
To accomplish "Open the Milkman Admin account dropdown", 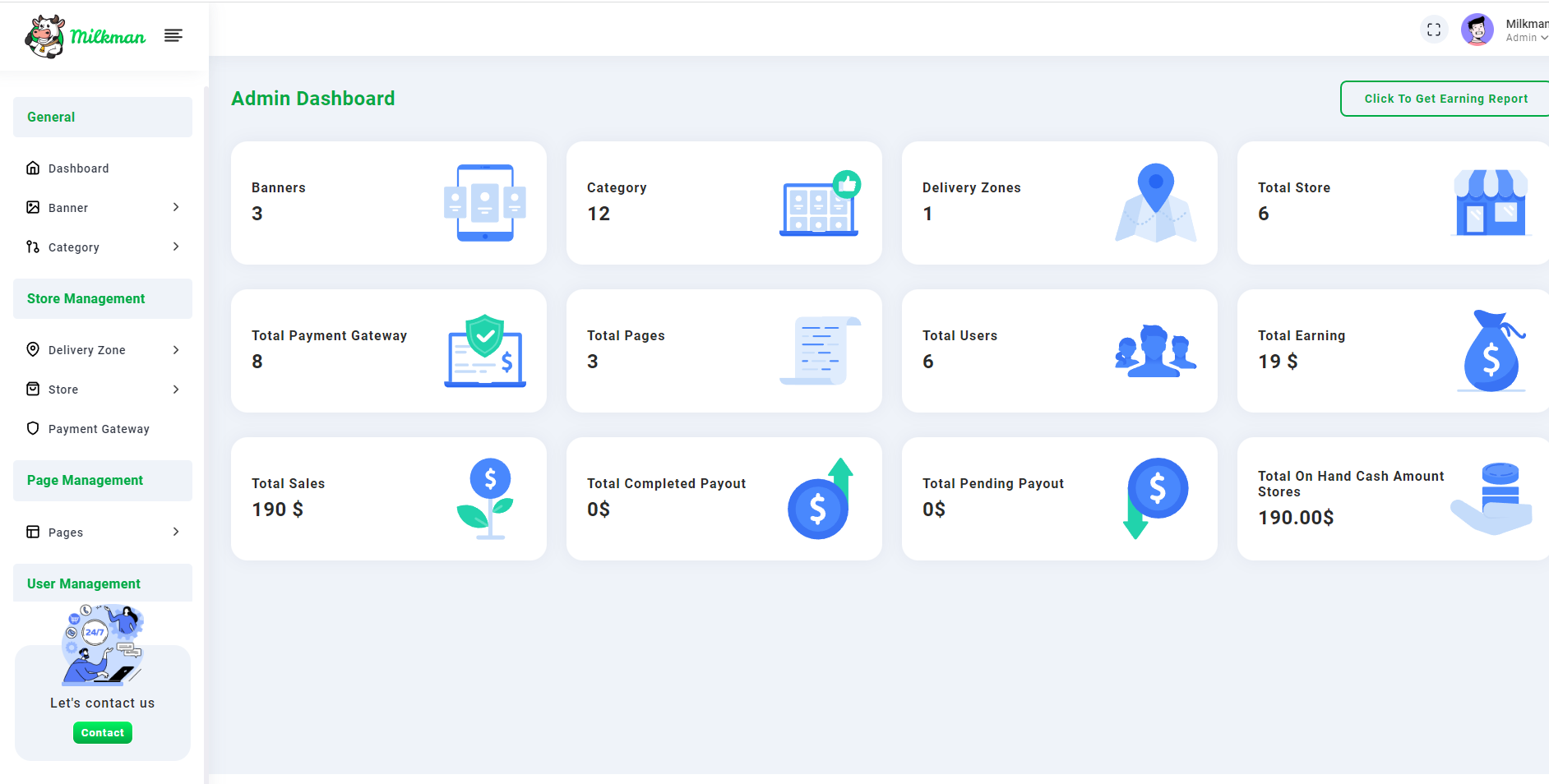I will [1526, 30].
